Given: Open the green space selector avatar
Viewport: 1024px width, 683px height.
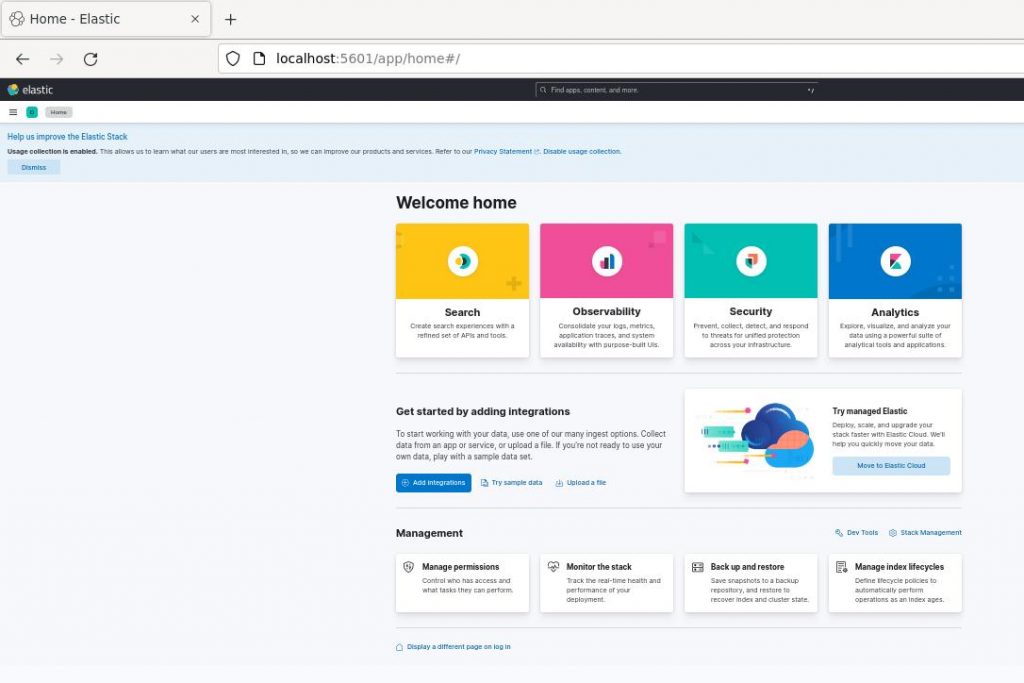Looking at the screenshot, I should 32,112.
